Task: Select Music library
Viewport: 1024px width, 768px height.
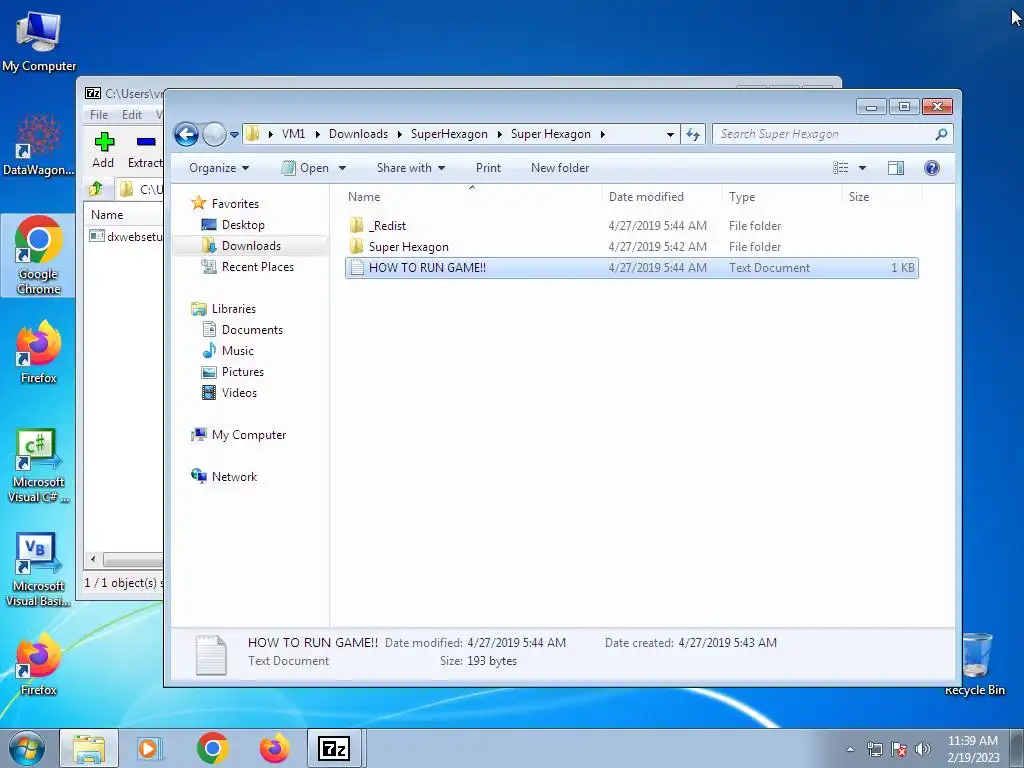Action: click(237, 351)
